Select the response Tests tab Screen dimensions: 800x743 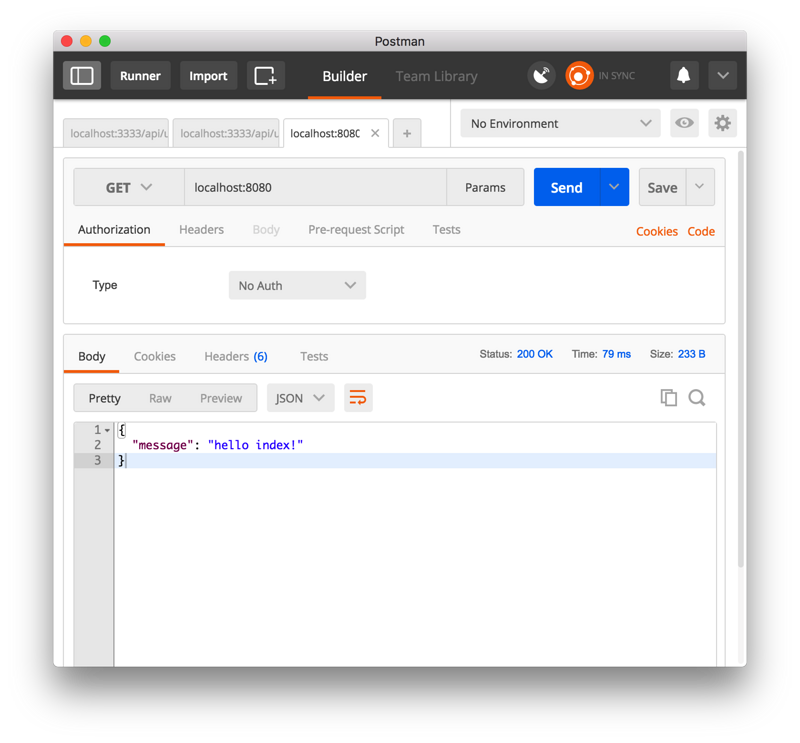tap(314, 356)
